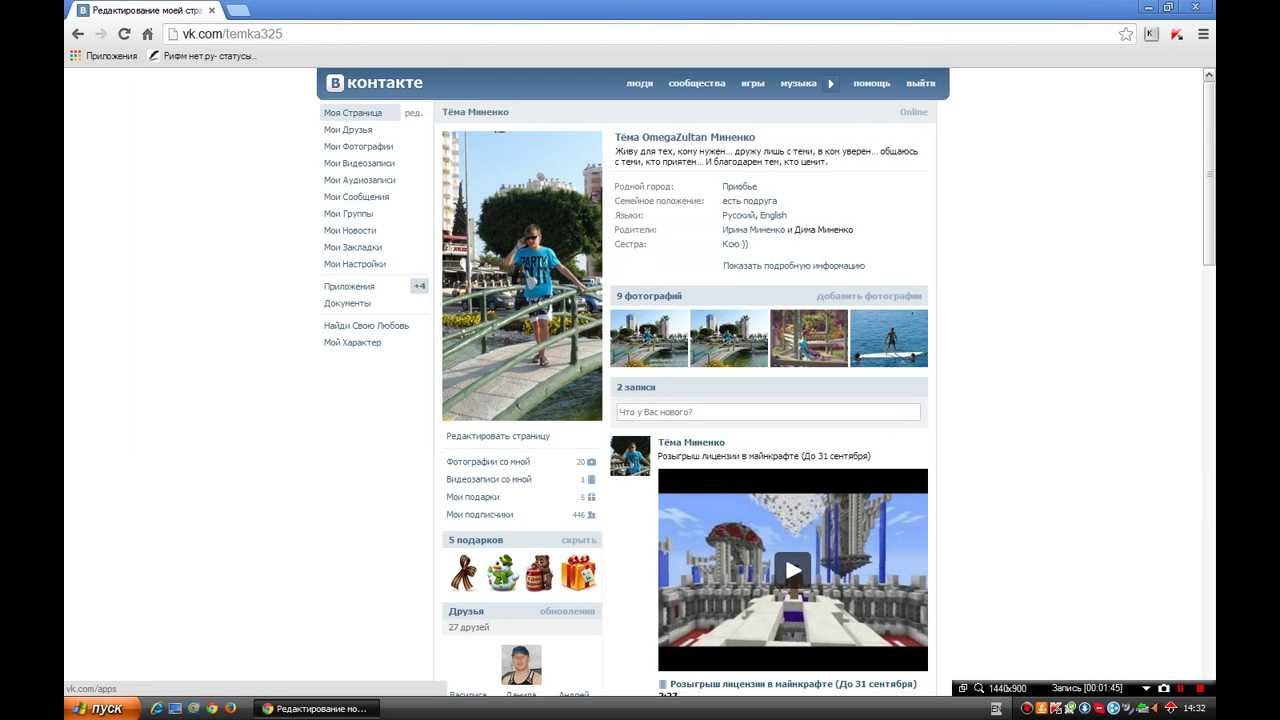Reload the page with refresh icon
The width and height of the screenshot is (1280, 720).
[124, 34]
